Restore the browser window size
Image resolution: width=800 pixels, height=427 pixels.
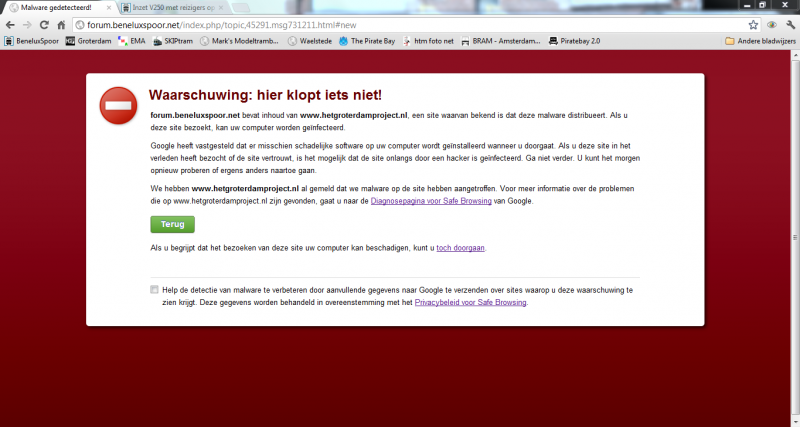(x=762, y=5)
